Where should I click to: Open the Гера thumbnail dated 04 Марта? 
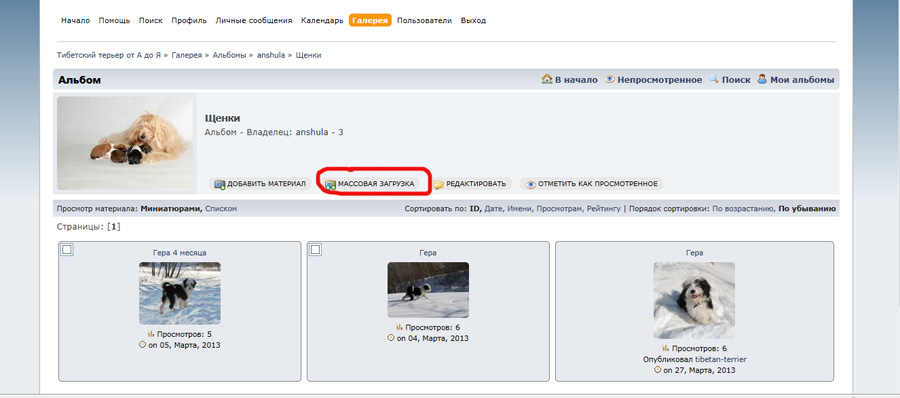pos(428,290)
